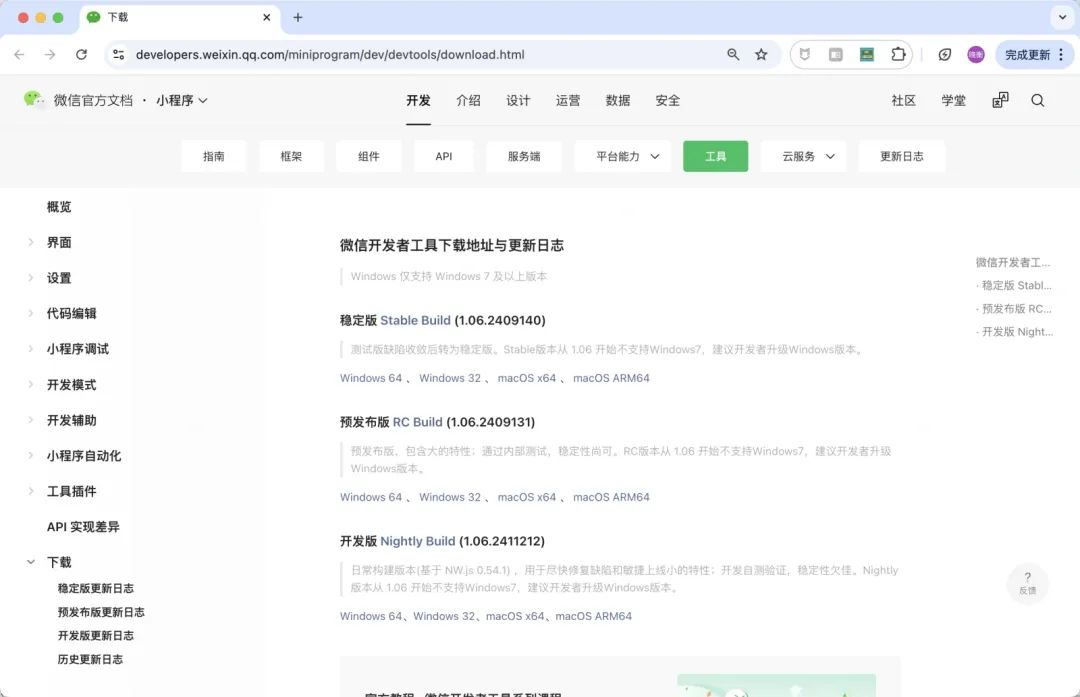Screen dimensions: 1080x697
Task: Expand the 代码编辑 sidebar section
Action: (x=31, y=313)
